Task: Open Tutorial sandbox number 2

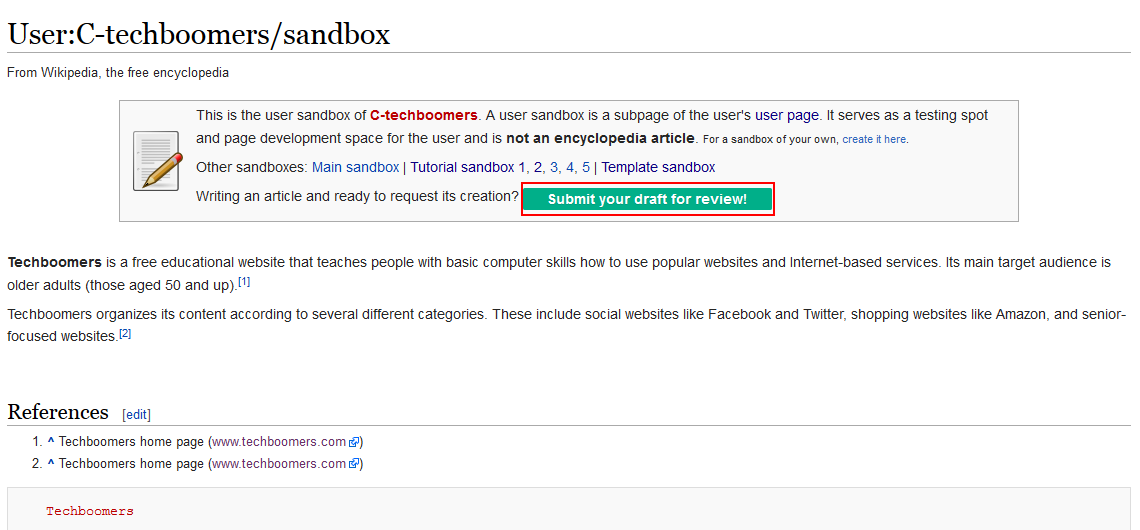Action: click(x=538, y=167)
